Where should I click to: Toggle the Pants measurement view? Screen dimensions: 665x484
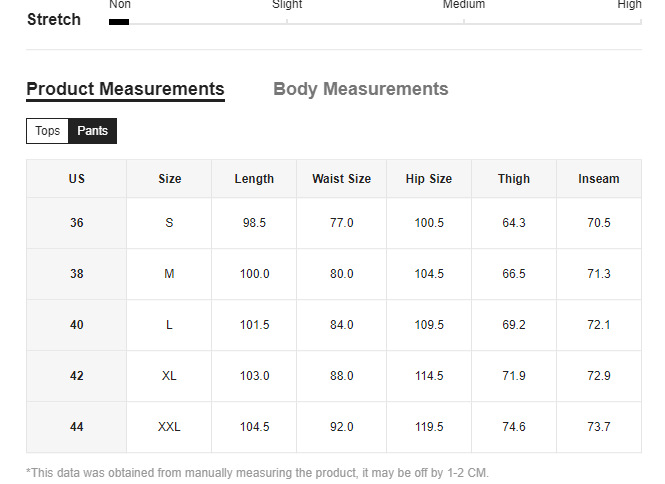[x=92, y=131]
